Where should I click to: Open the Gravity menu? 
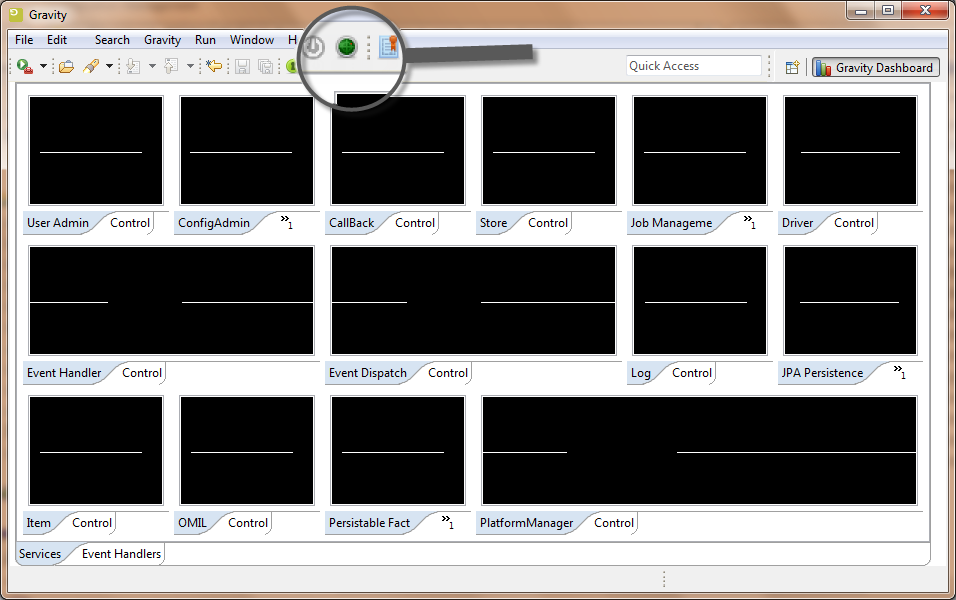point(162,40)
